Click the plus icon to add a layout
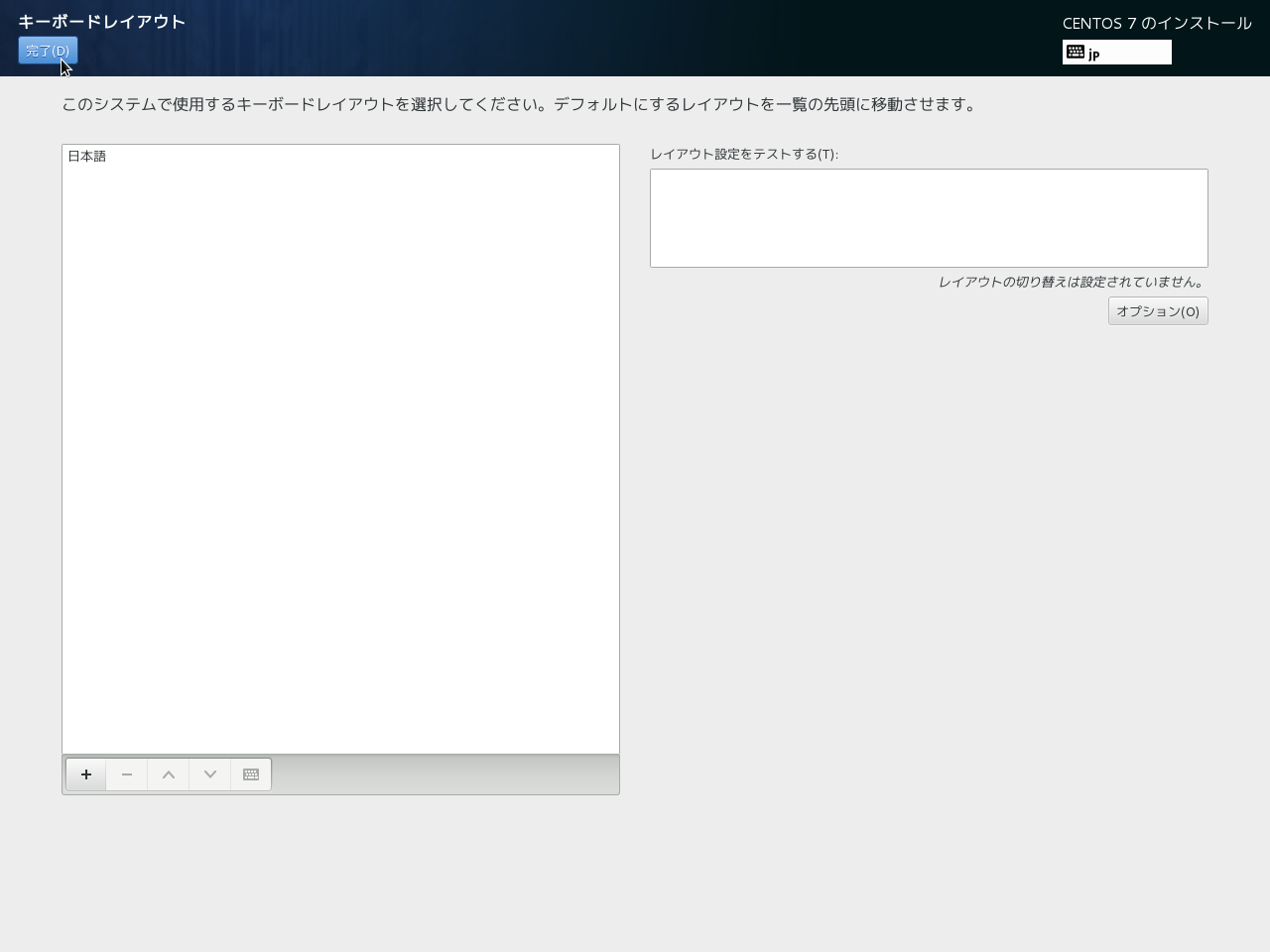The height and width of the screenshot is (952, 1270). (x=86, y=774)
